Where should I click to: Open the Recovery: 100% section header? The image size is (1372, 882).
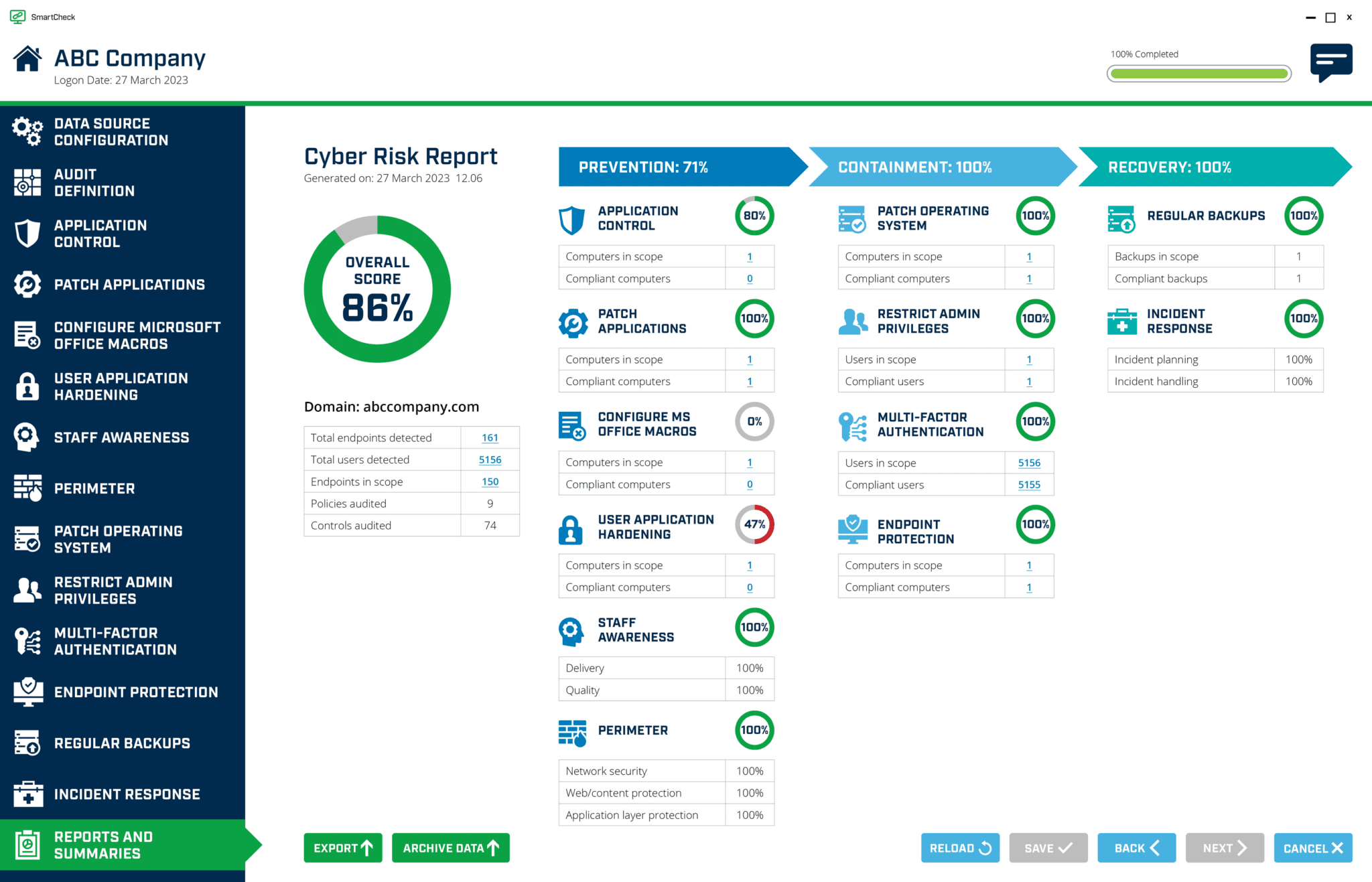(x=1206, y=167)
